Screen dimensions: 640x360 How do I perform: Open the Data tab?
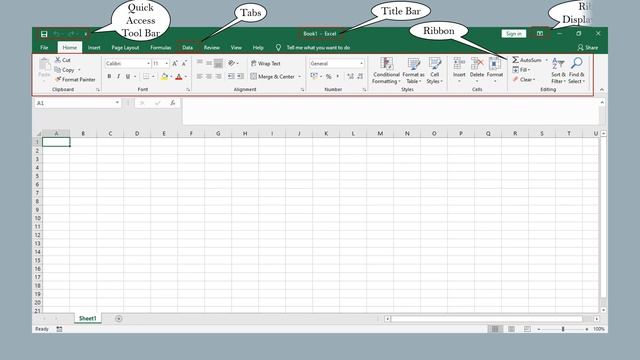click(187, 47)
